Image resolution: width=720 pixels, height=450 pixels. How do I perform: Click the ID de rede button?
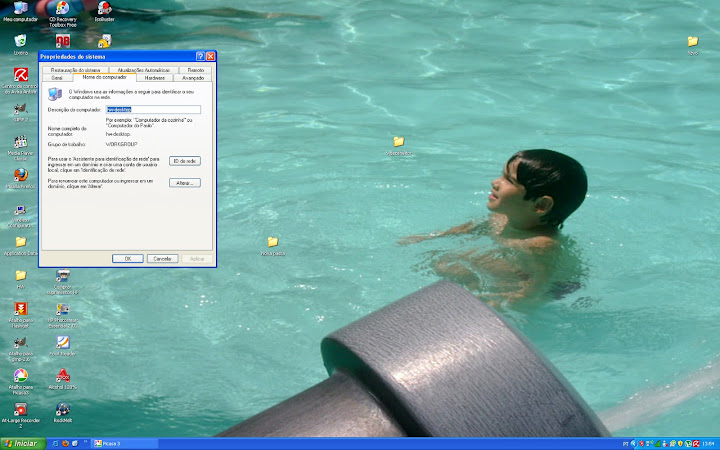(x=185, y=161)
